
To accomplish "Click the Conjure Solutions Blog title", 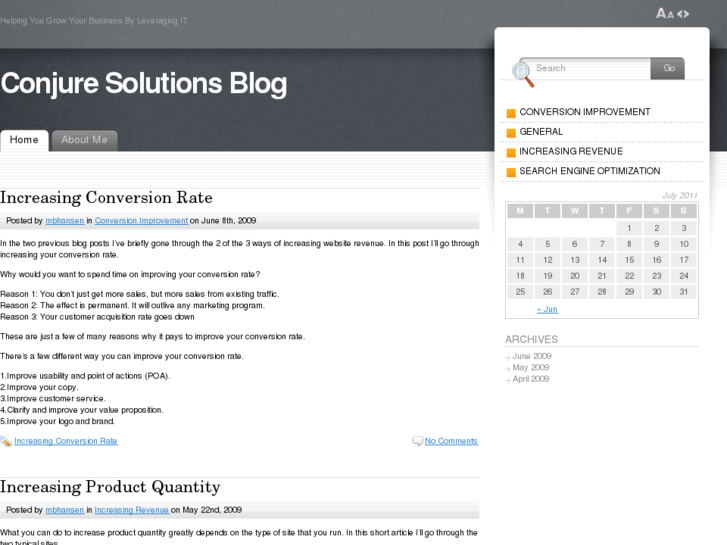I will [x=144, y=84].
